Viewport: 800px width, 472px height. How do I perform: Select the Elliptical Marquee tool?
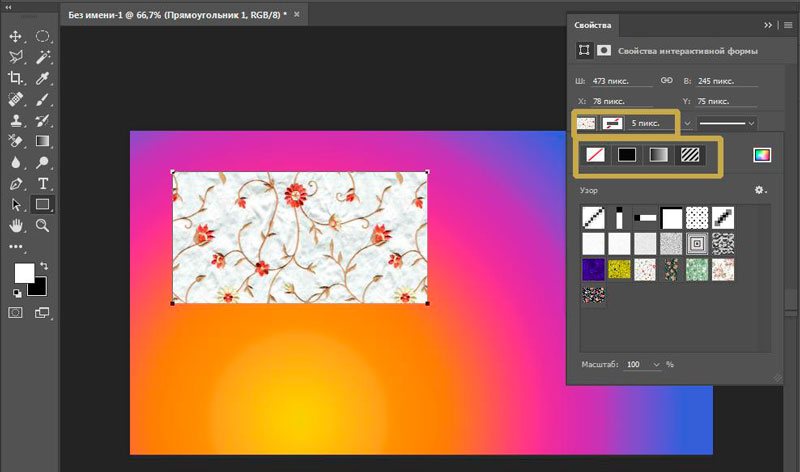tap(42, 36)
